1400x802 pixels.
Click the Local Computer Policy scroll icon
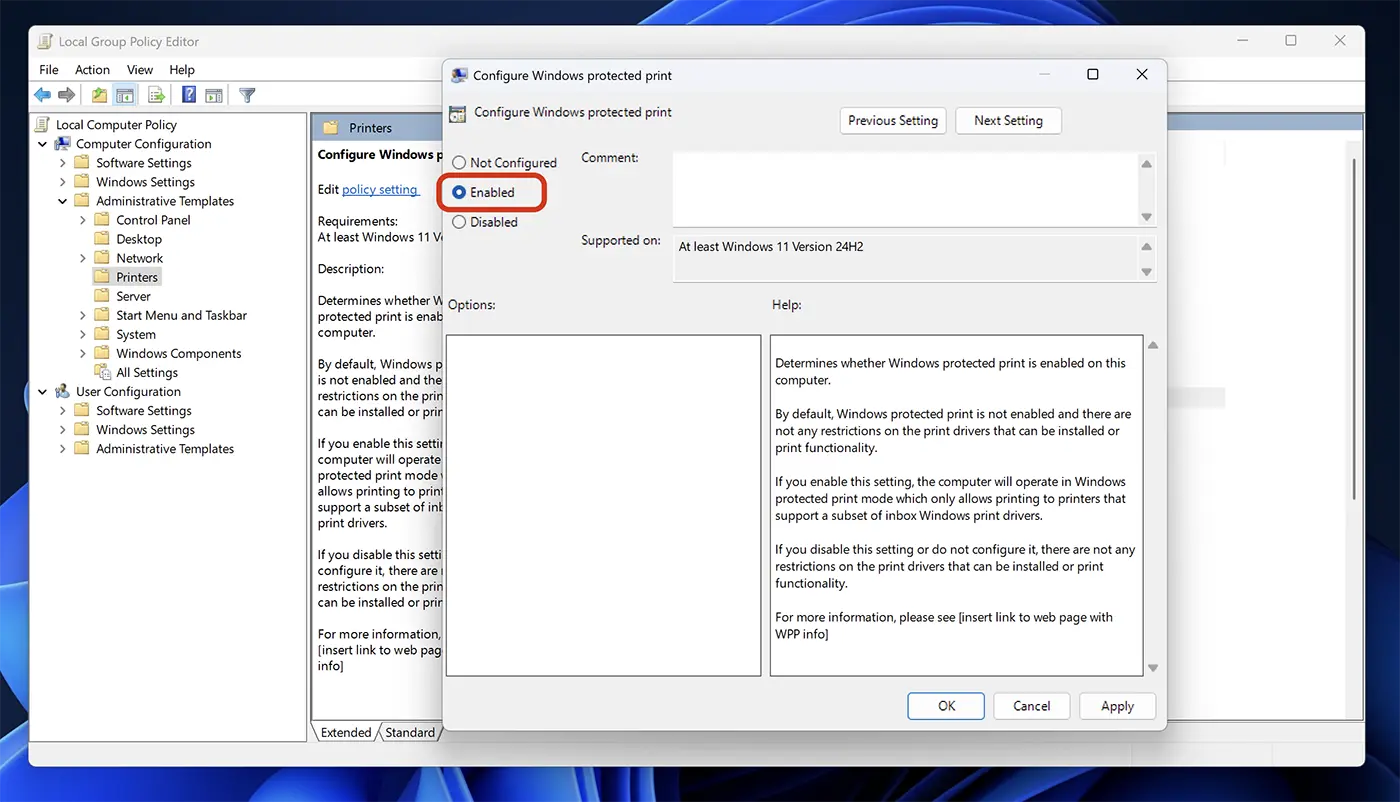[x=42, y=125]
